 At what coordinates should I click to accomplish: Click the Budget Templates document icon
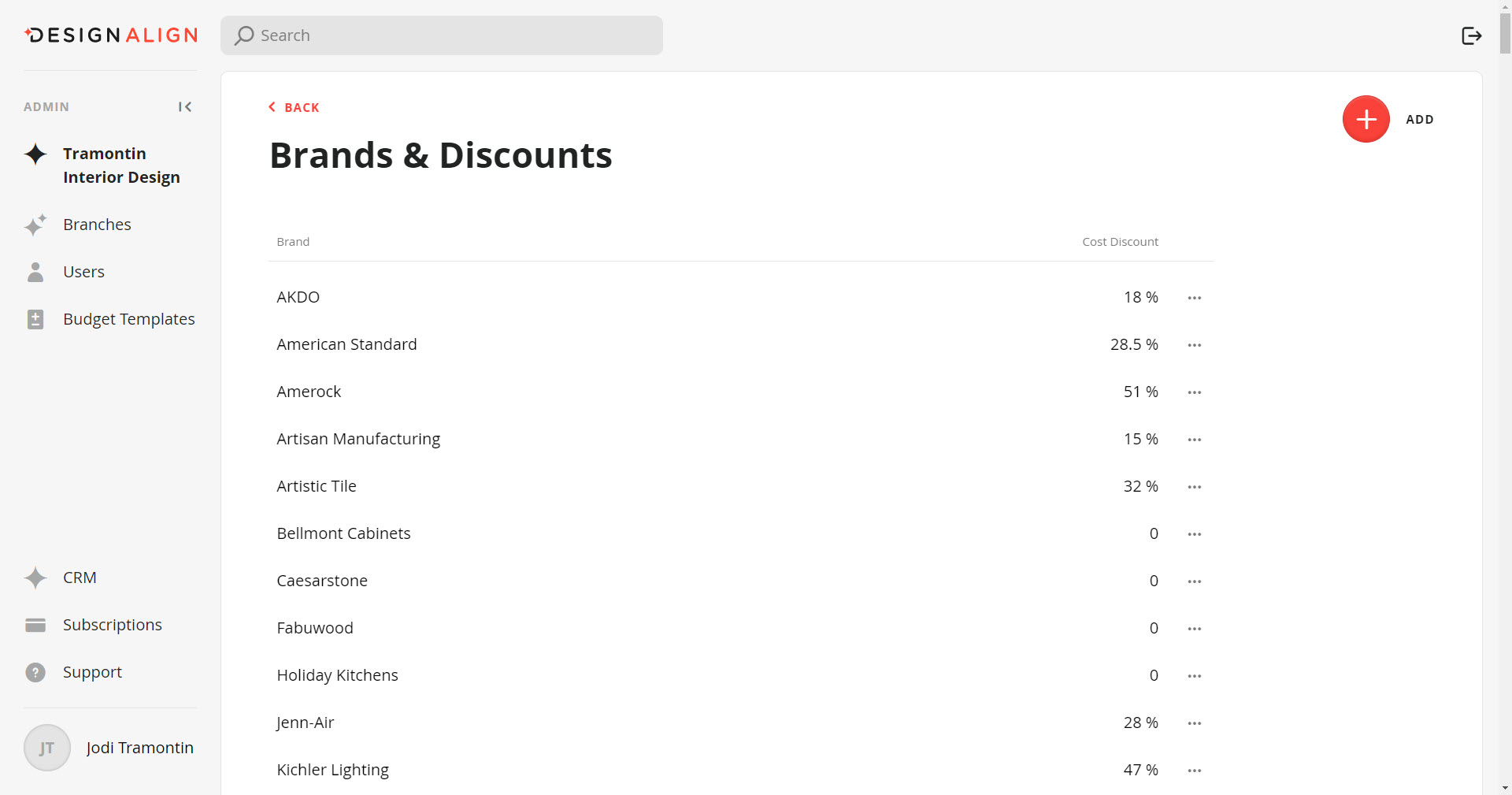tap(35, 319)
